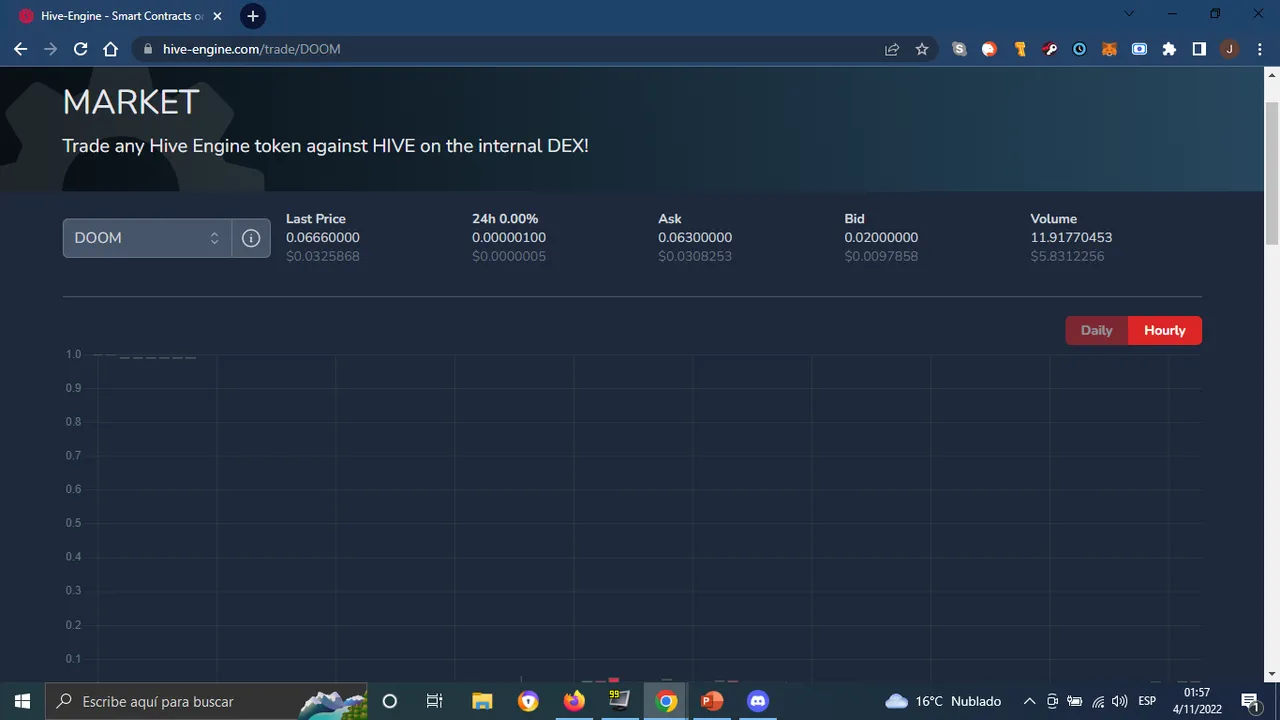Open volume control in tray
Viewport: 1280px width, 720px height.
pos(1120,701)
